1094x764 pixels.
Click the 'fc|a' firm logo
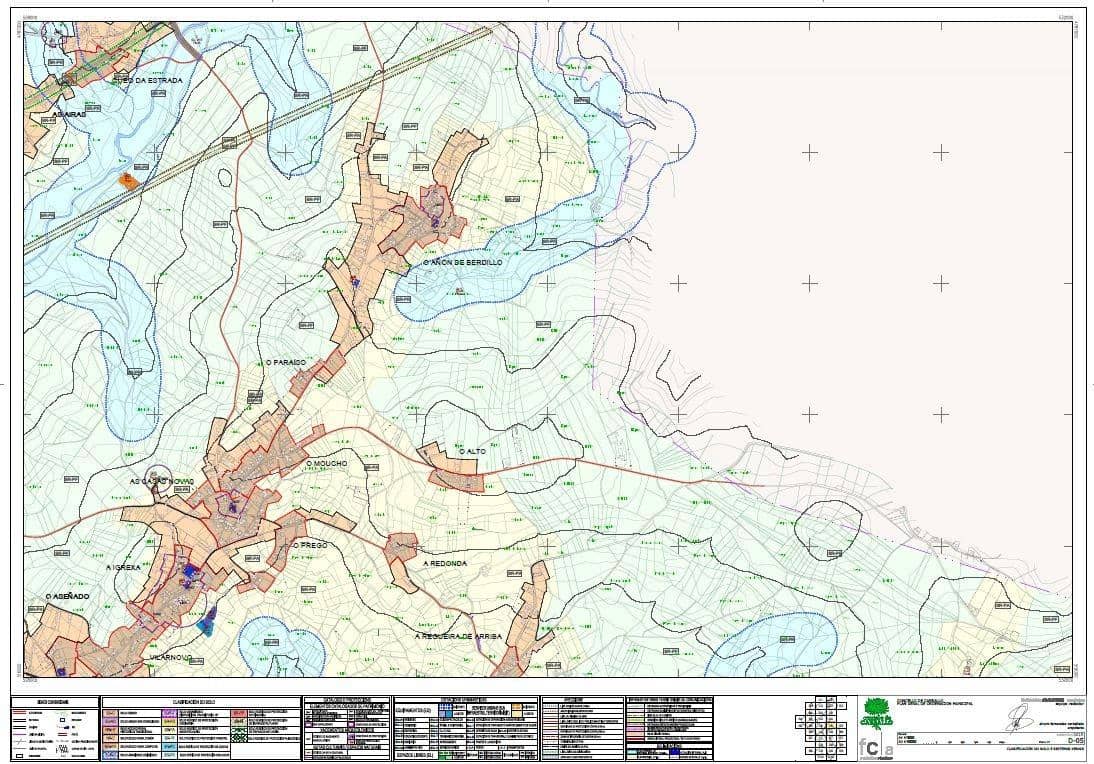[874, 747]
